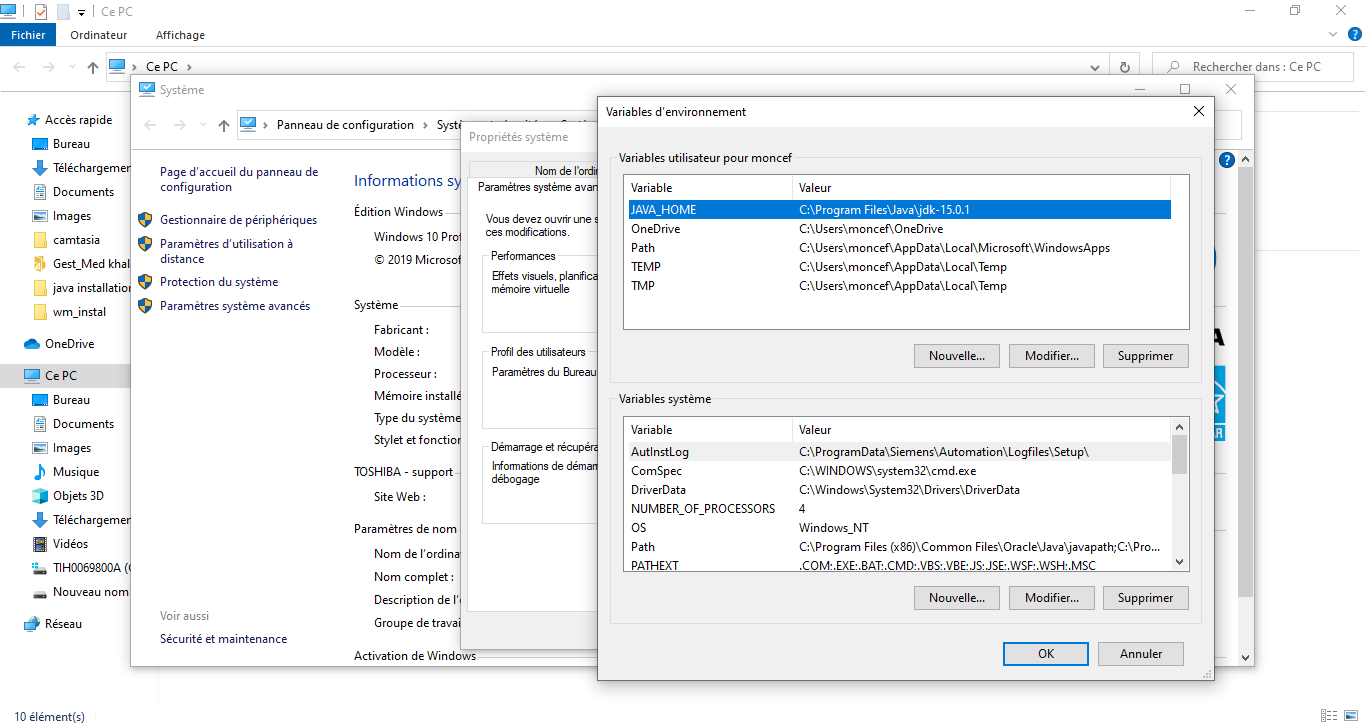Image resolution: width=1366 pixels, height=728 pixels.
Task: Click the Paramètres système avancés tab
Action: (536, 187)
